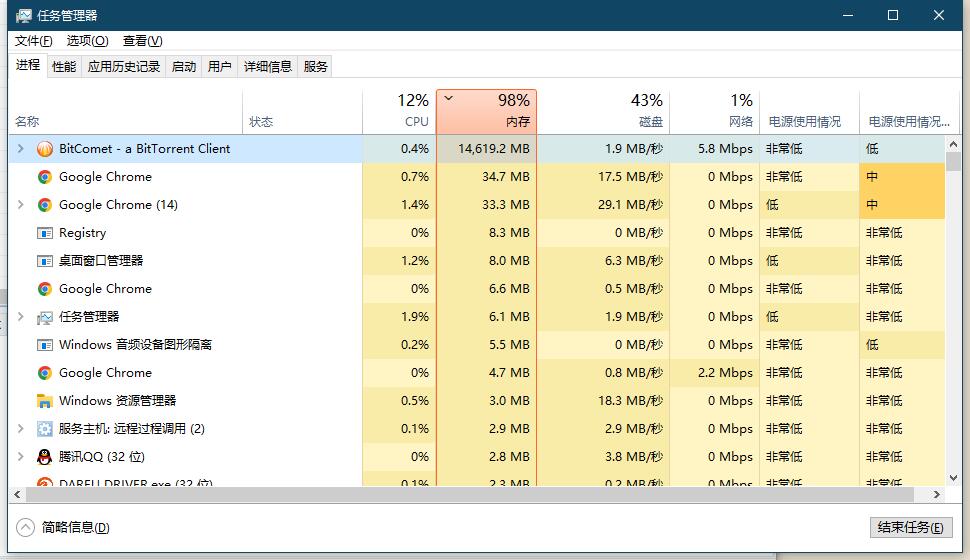Click the Chrome icon with 34.7 MB memory

(x=45, y=177)
